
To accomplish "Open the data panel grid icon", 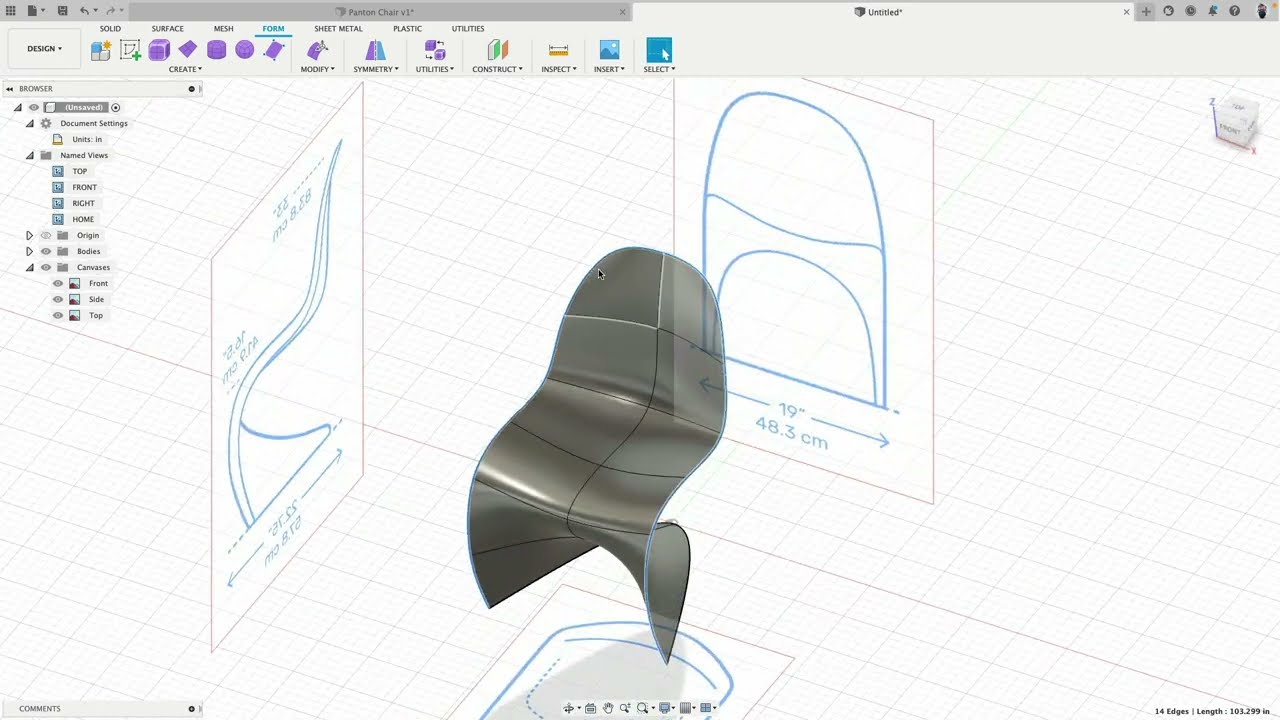I will click(x=11, y=11).
